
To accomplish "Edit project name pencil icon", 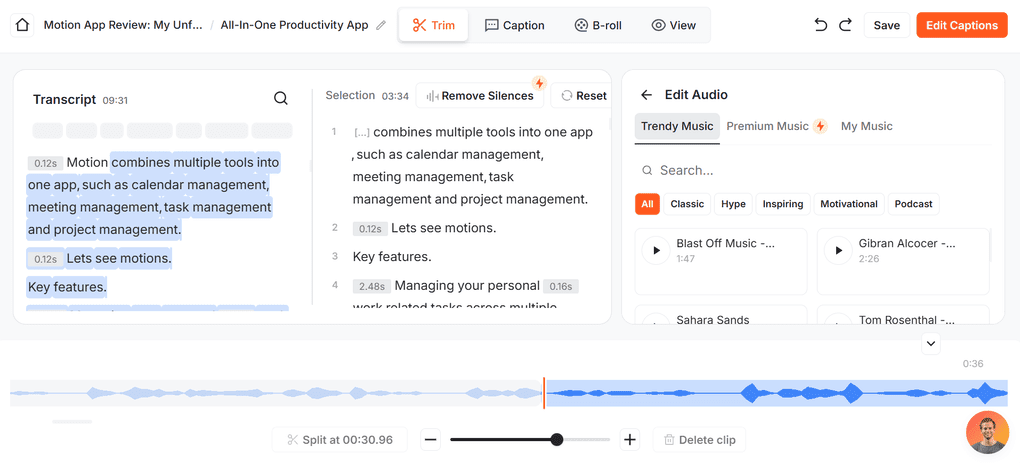I will pos(381,25).
